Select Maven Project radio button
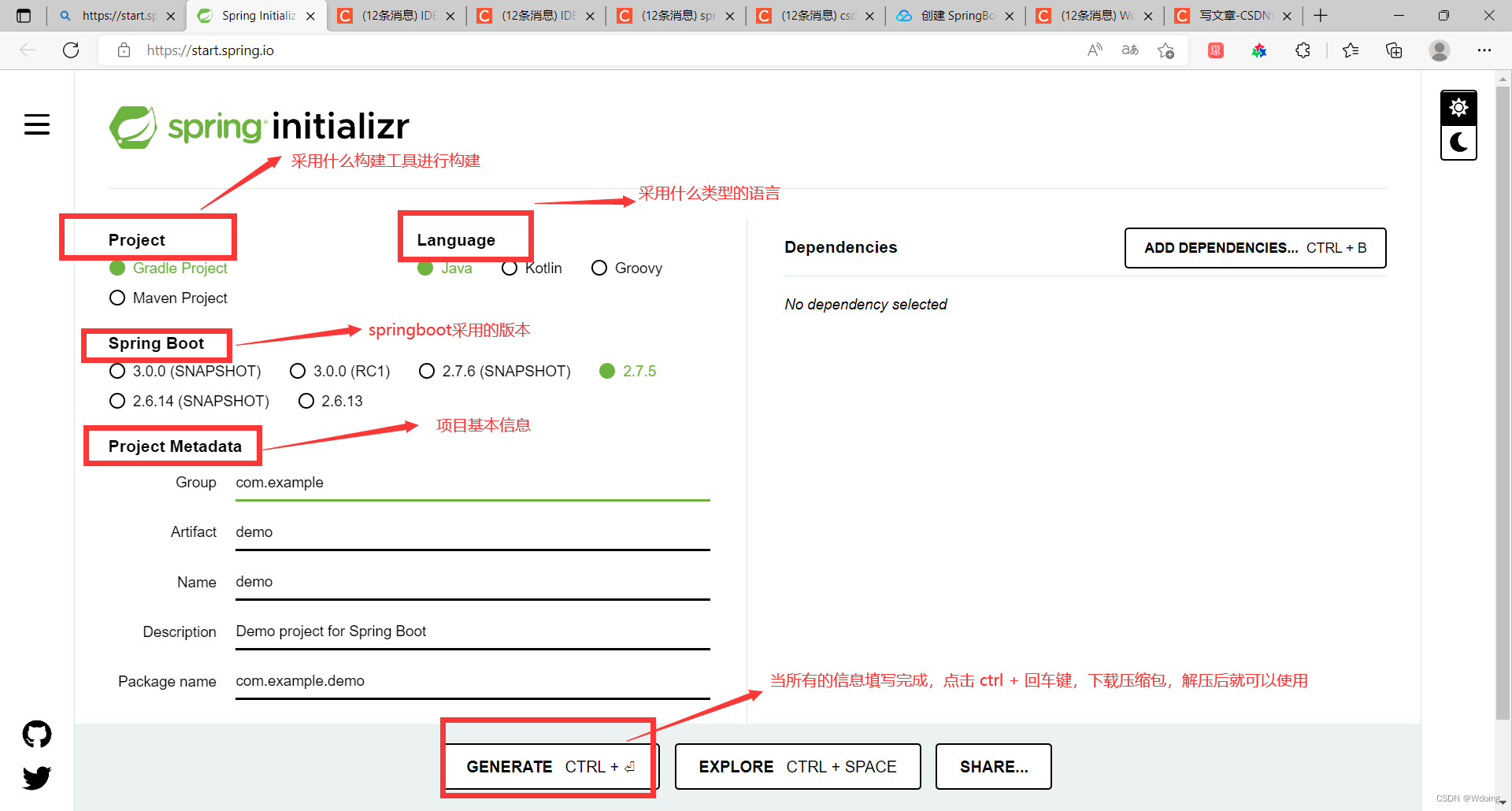Image resolution: width=1512 pixels, height=811 pixels. point(117,298)
